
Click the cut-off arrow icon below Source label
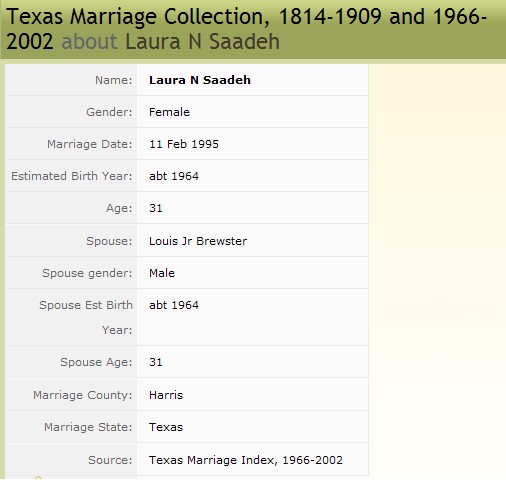pyautogui.click(x=38, y=478)
